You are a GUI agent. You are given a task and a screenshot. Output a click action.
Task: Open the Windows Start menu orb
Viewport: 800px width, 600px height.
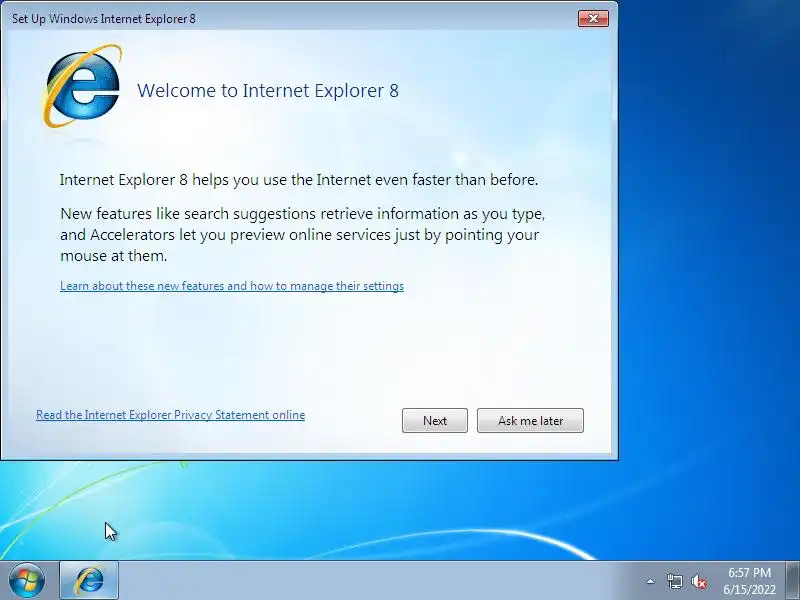click(27, 580)
